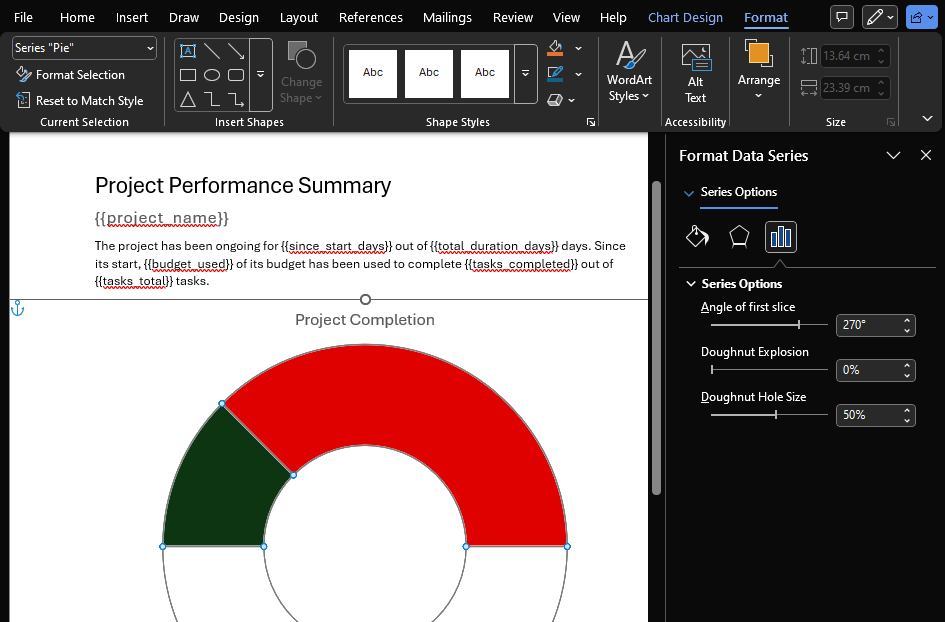Open the Current Selection combo showing Series Pie
Image resolution: width=945 pixels, height=622 pixels.
click(83, 48)
